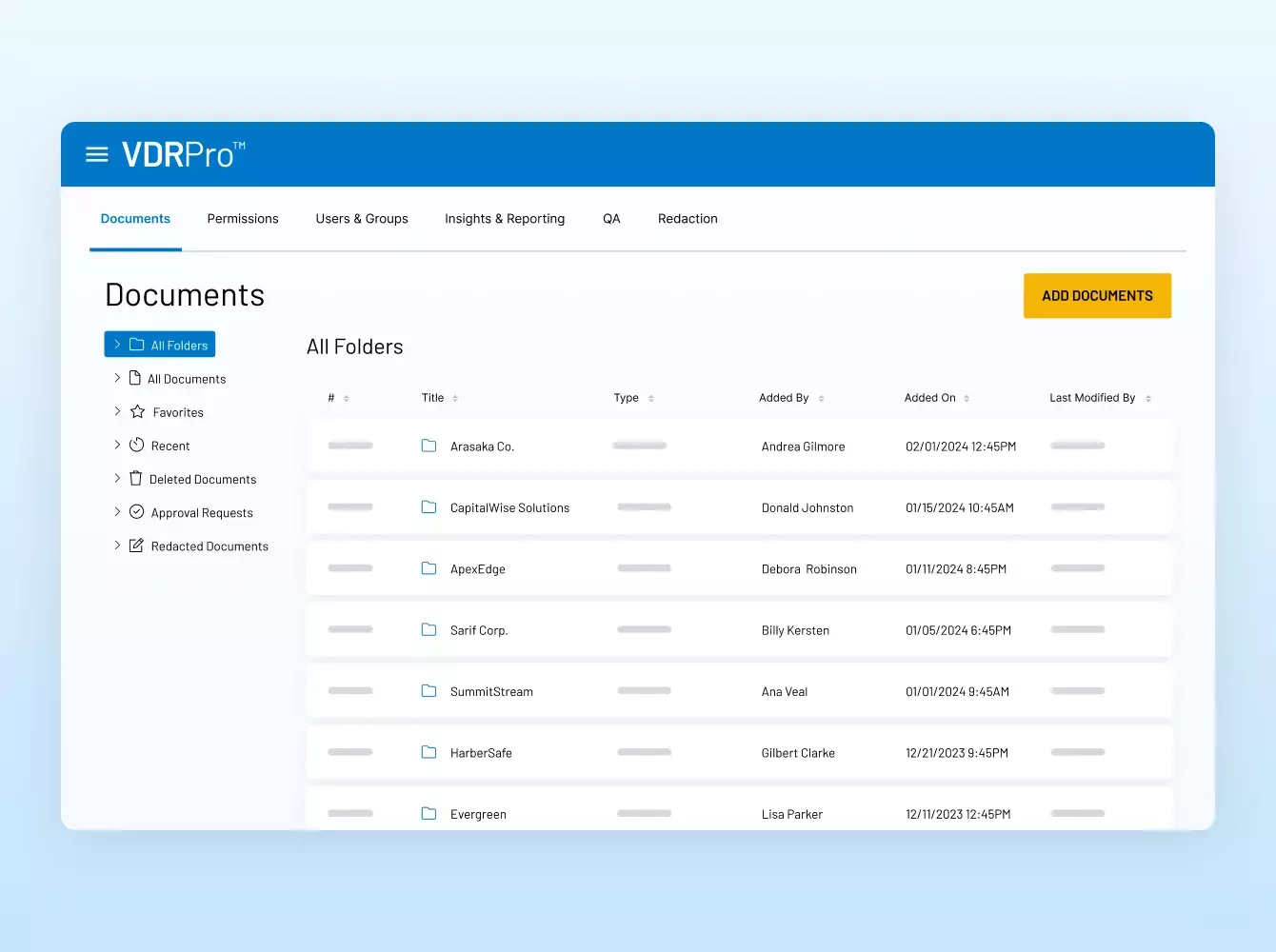Viewport: 1276px width, 952px height.
Task: Sort table by Title column arrows
Action: pos(455,399)
